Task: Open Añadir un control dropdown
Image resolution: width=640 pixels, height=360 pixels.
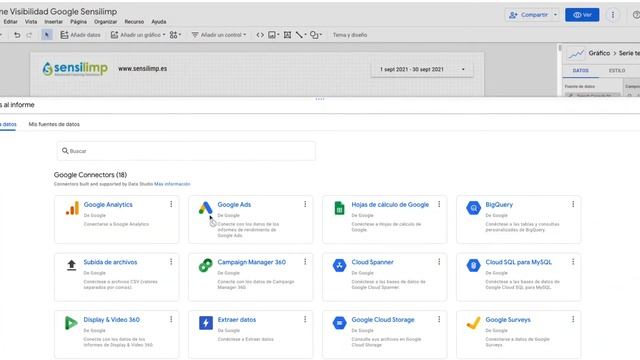Action: pos(219,35)
